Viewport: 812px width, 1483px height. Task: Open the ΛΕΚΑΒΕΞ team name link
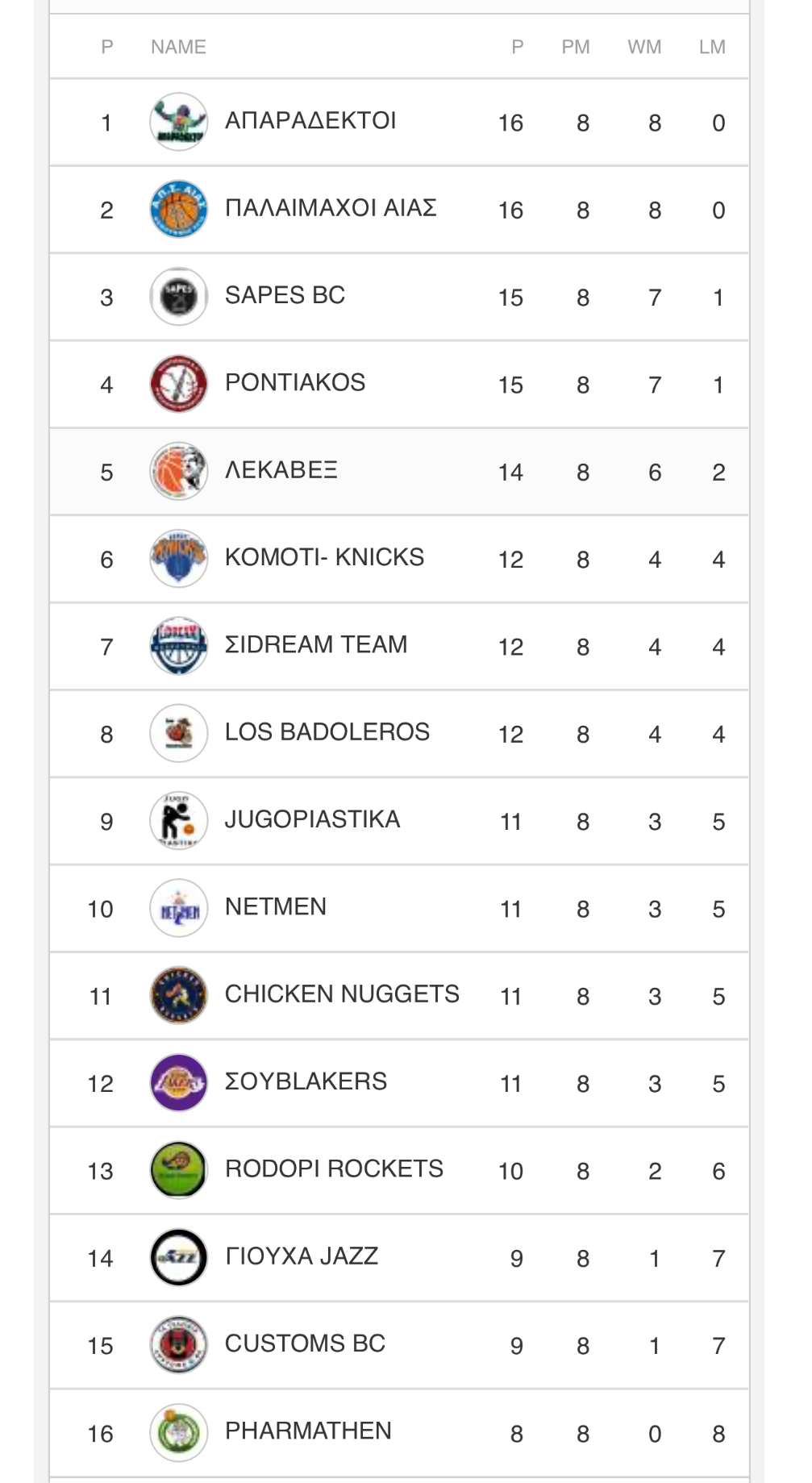pyautogui.click(x=281, y=470)
